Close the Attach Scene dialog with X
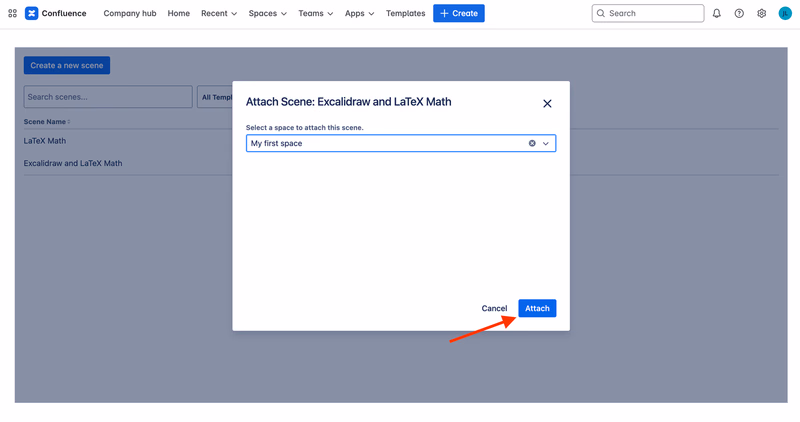The height and width of the screenshot is (422, 800). click(x=547, y=104)
